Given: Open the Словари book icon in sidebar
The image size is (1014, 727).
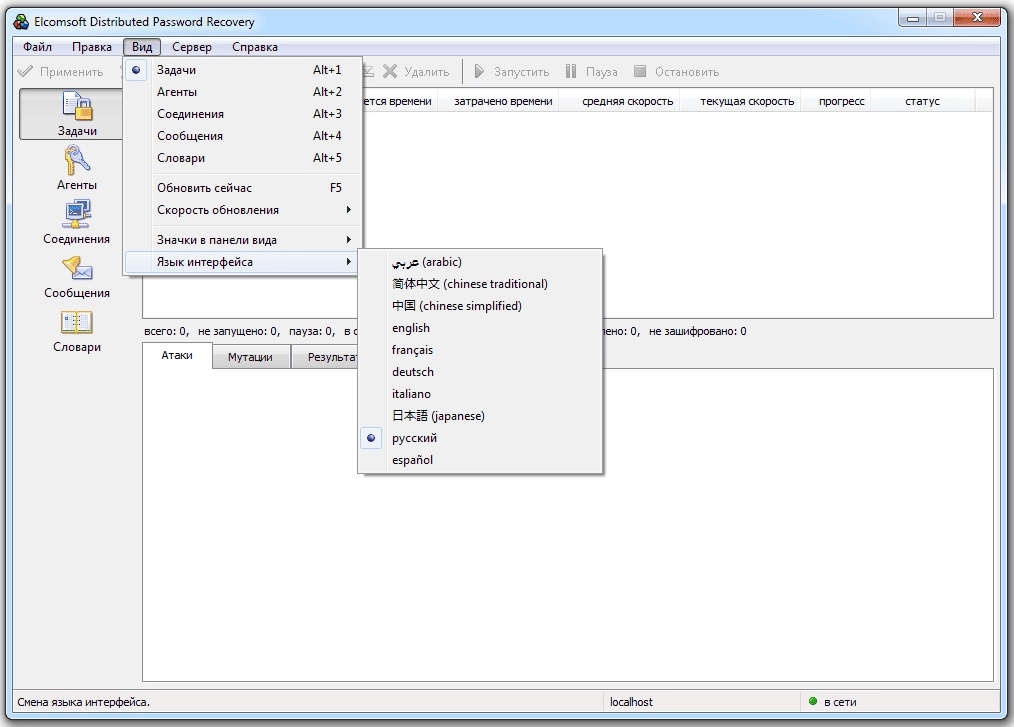Looking at the screenshot, I should (77, 322).
